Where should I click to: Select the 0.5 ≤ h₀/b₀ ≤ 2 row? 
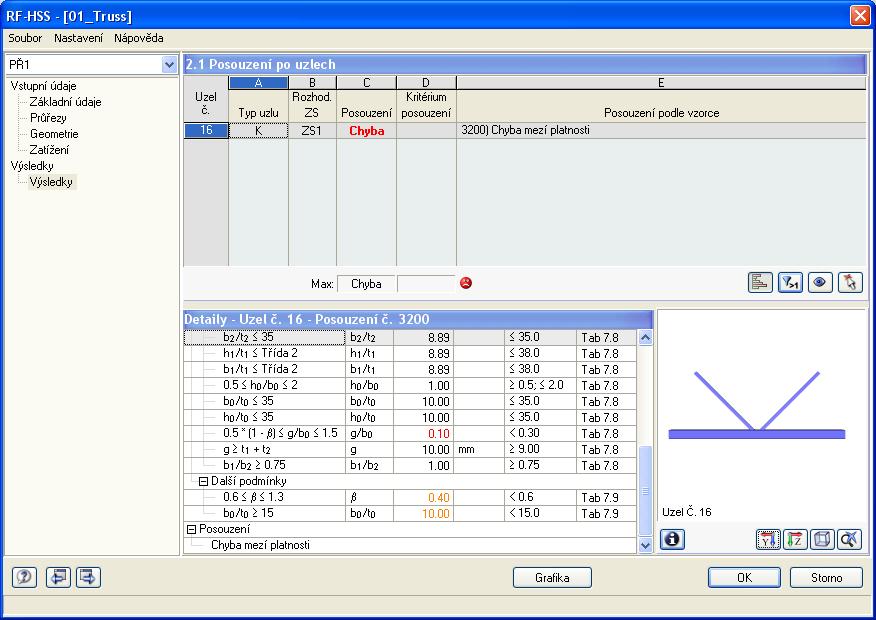[410, 385]
